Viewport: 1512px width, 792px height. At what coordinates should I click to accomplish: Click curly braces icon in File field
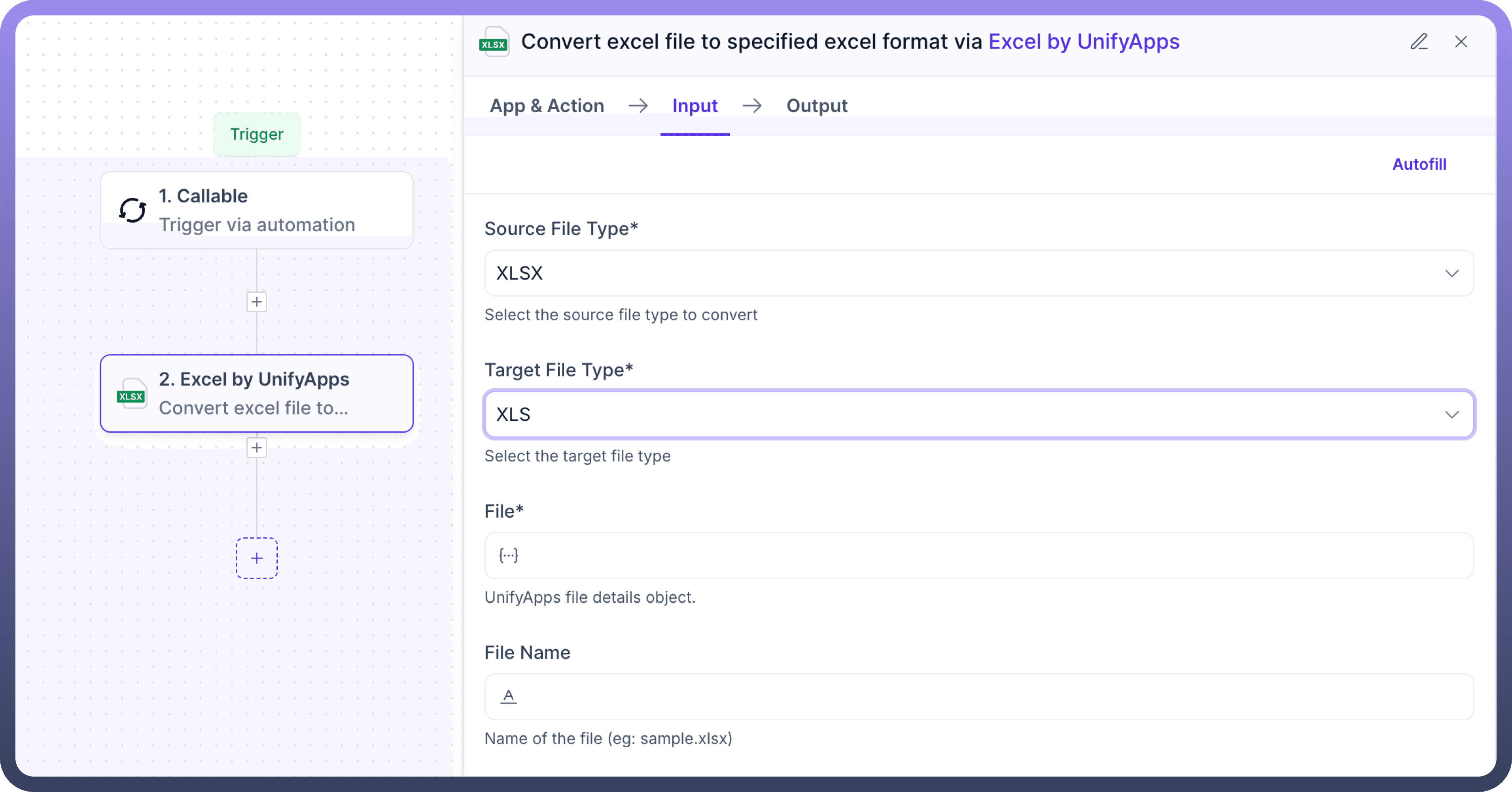(x=508, y=555)
